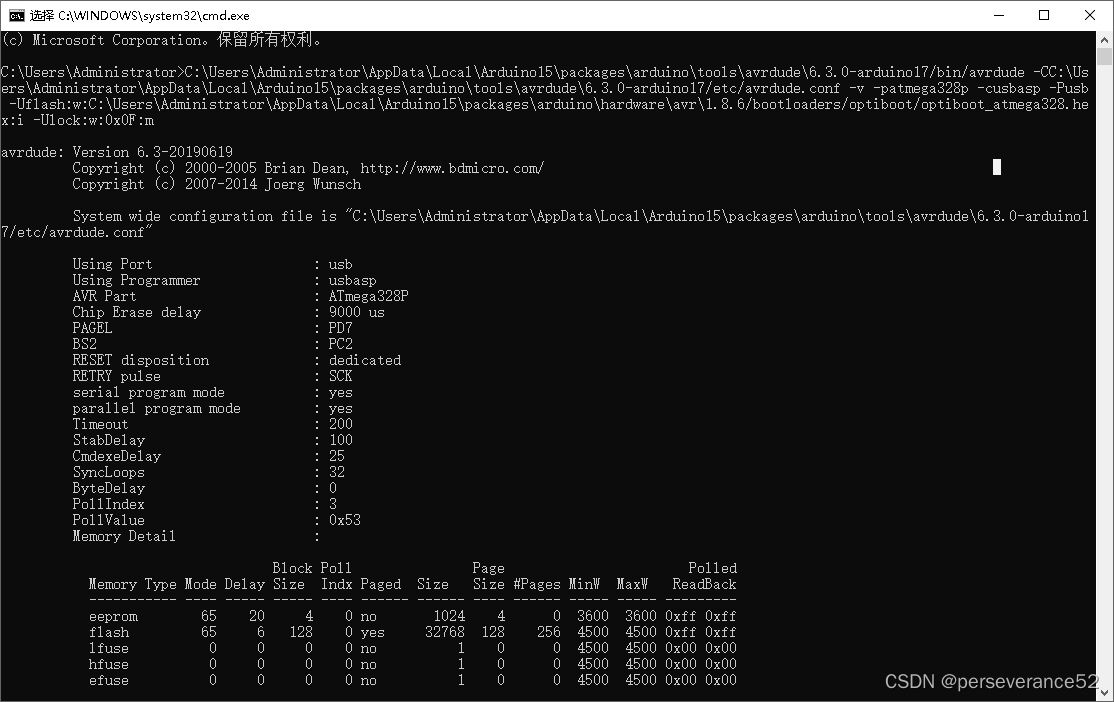The height and width of the screenshot is (702, 1114).
Task: Maximize the cmd.exe window
Action: (1044, 16)
